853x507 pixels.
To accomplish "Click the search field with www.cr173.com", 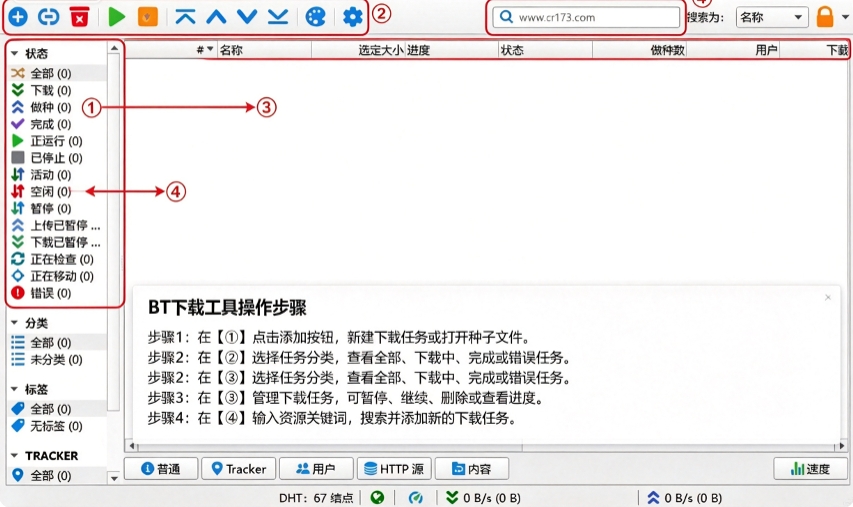I will 586,17.
